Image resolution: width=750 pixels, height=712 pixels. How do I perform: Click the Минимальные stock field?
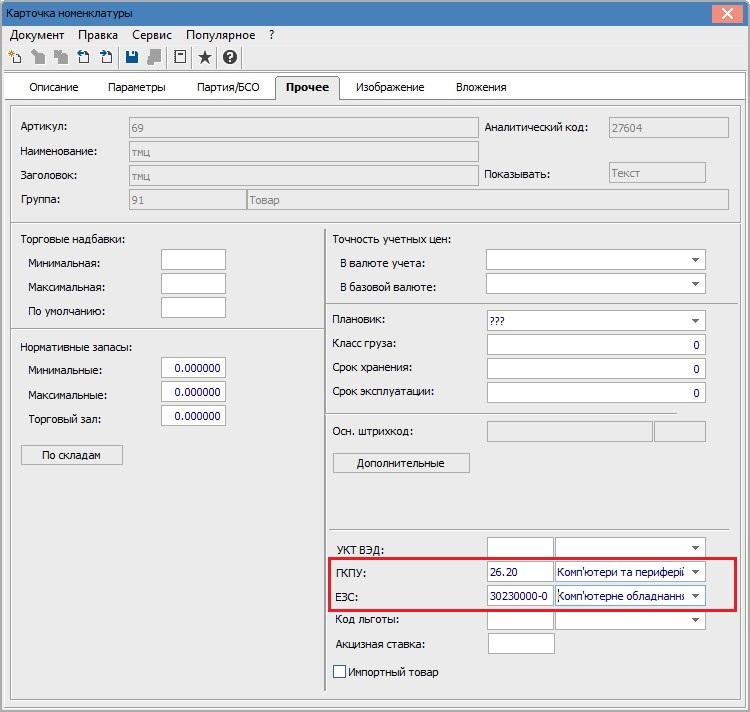(x=193, y=368)
